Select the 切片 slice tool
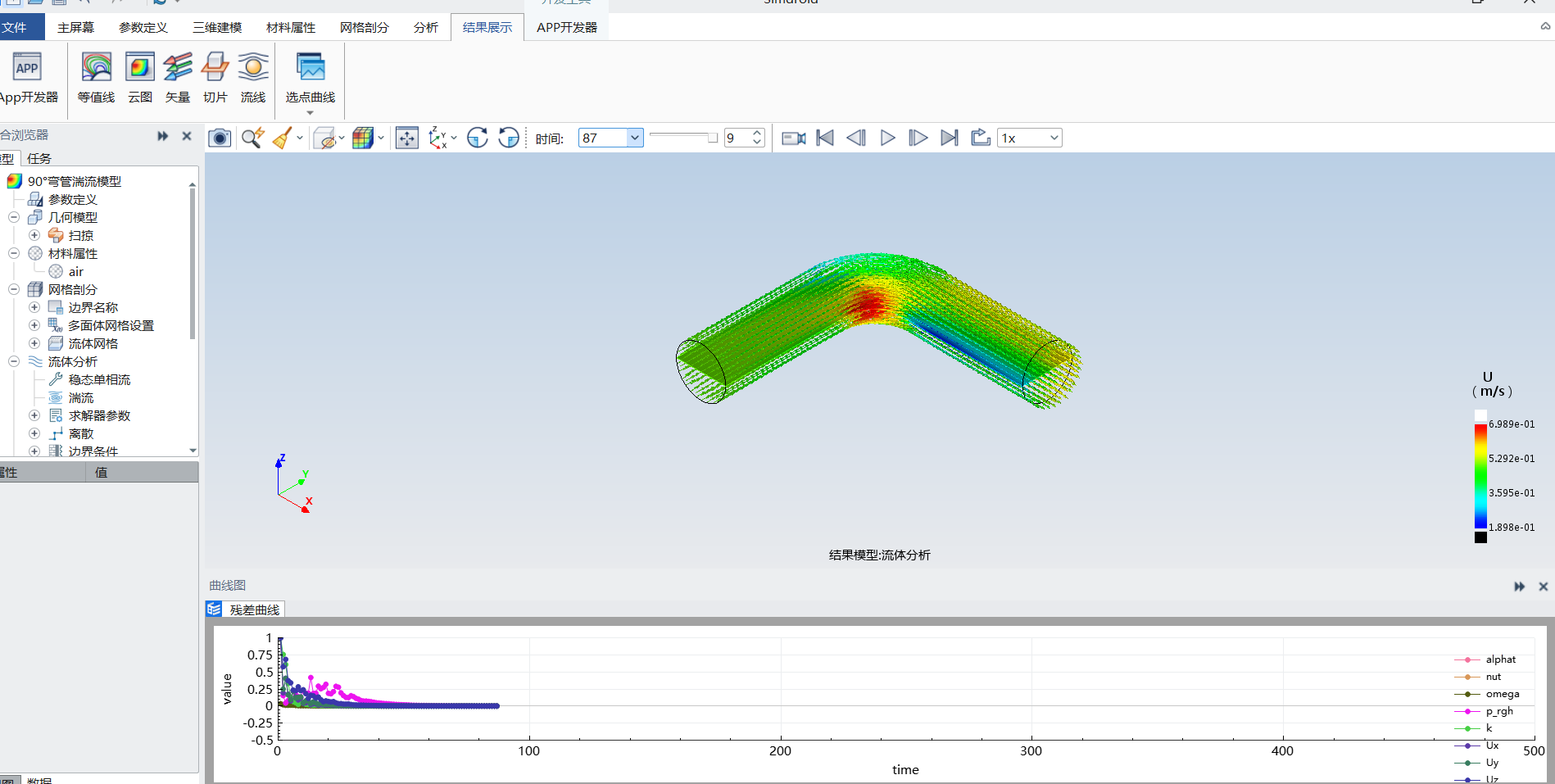The image size is (1555, 784). pos(215,78)
